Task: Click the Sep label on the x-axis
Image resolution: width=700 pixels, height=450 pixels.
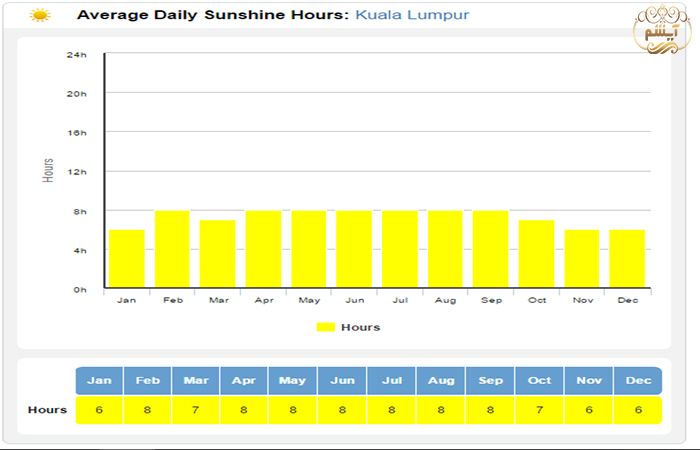Action: 490,300
